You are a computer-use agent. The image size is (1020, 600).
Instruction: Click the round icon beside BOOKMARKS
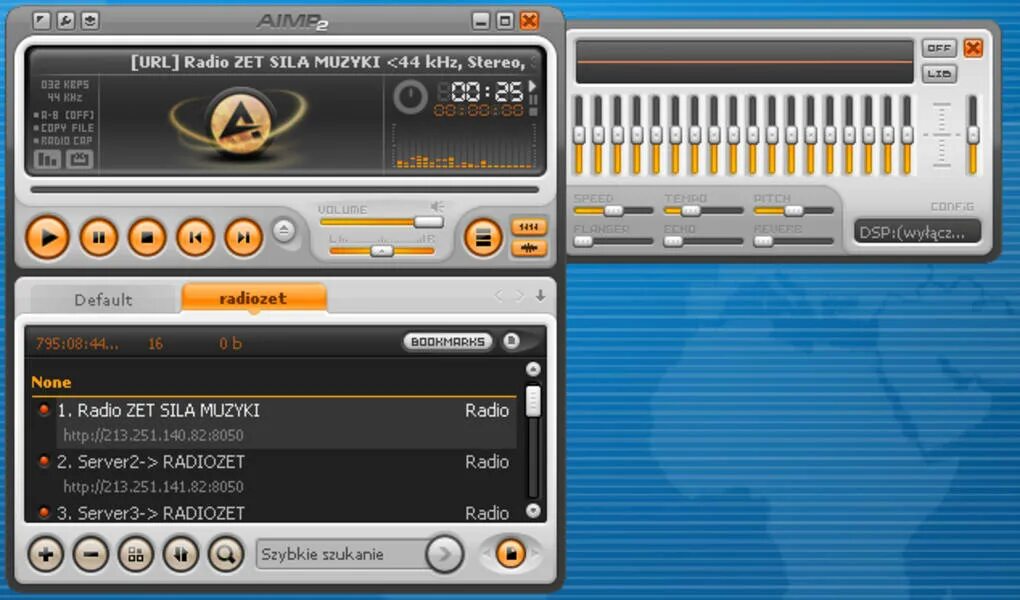click(x=512, y=341)
